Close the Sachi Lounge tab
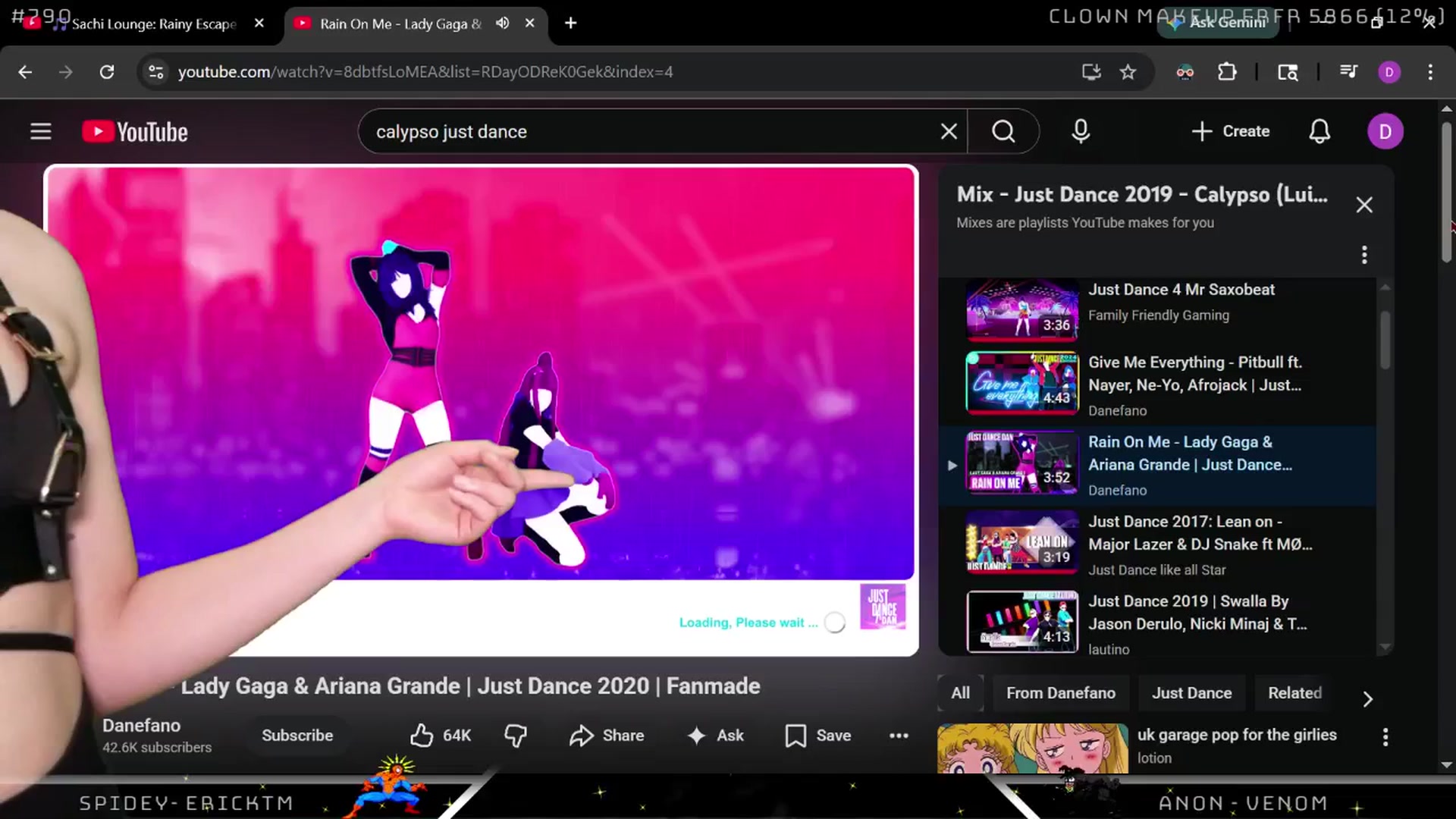The width and height of the screenshot is (1456, 819). [x=259, y=23]
